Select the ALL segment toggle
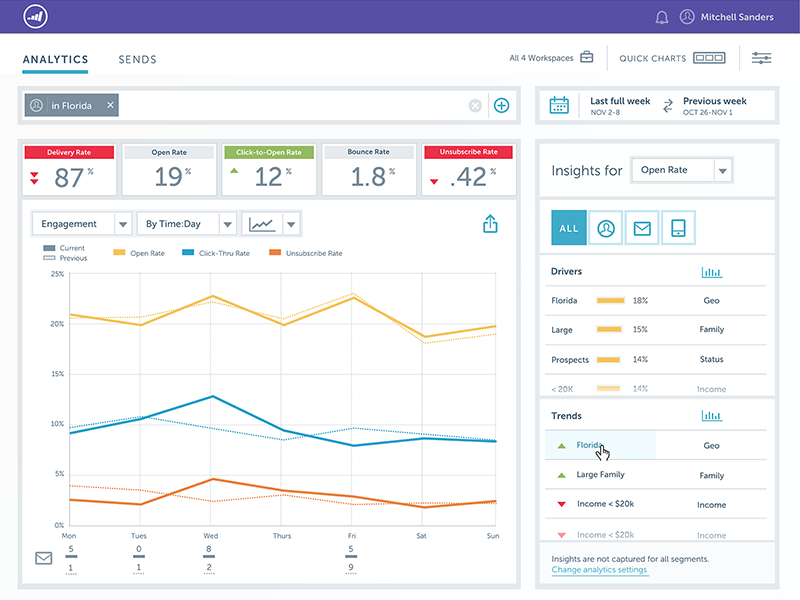Viewport: 800px width, 600px height. click(568, 227)
